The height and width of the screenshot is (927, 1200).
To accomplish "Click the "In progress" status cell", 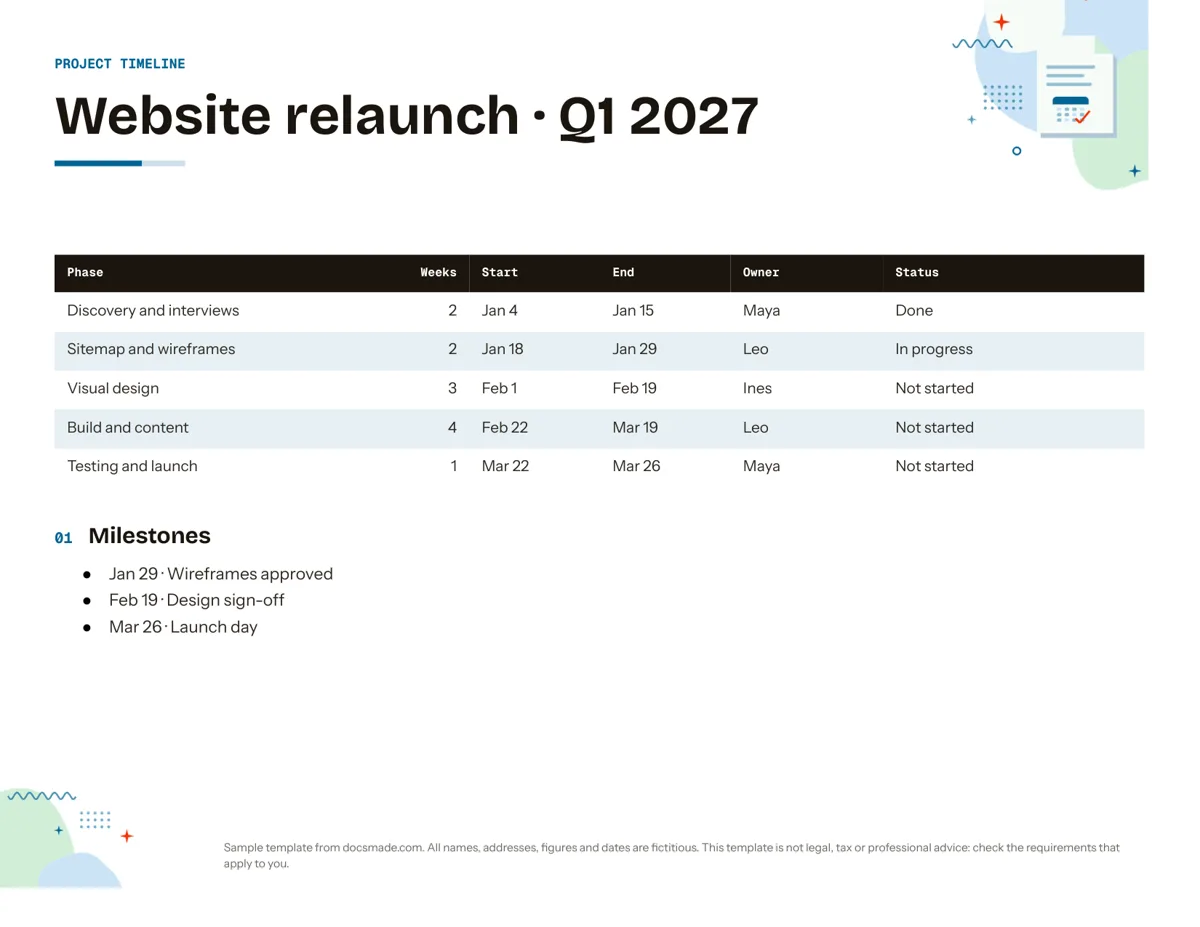I will [934, 350].
